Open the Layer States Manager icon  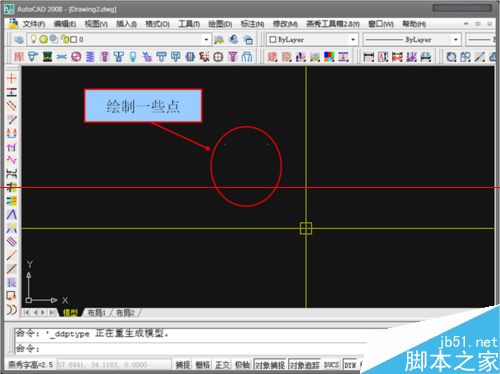pyautogui.click(x=248, y=40)
